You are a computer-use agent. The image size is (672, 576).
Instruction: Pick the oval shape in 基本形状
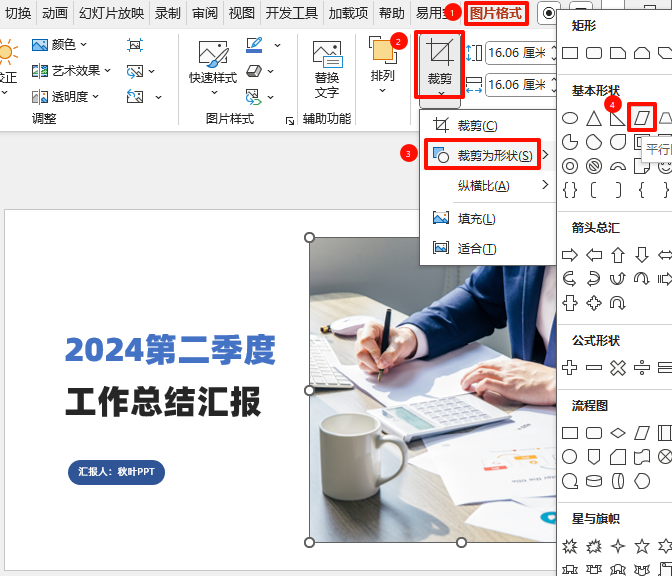pyautogui.click(x=570, y=118)
